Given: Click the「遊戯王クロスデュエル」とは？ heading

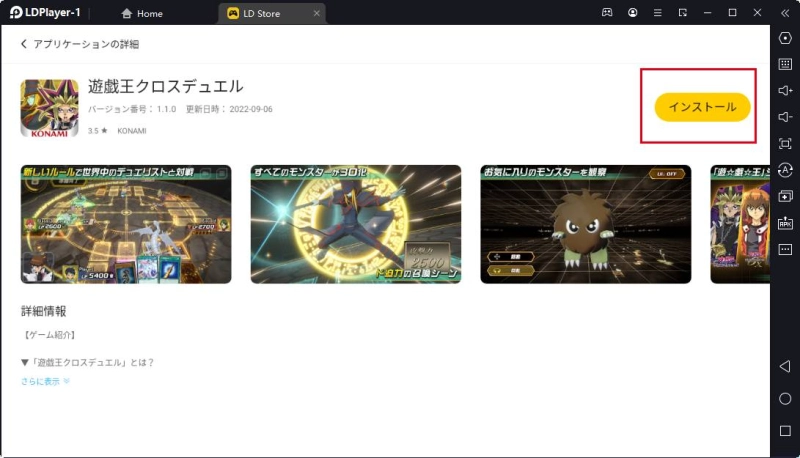Looking at the screenshot, I should coord(87,363).
